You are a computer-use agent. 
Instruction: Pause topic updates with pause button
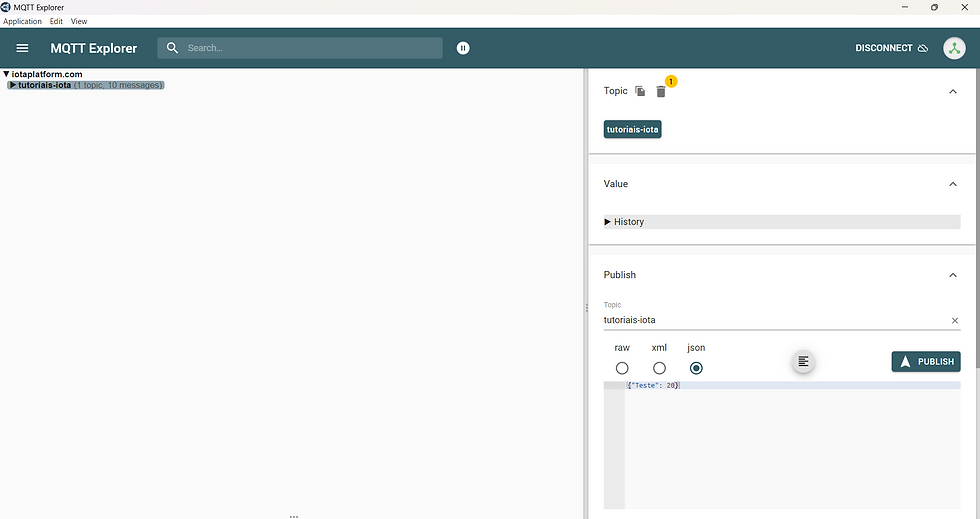coord(463,48)
